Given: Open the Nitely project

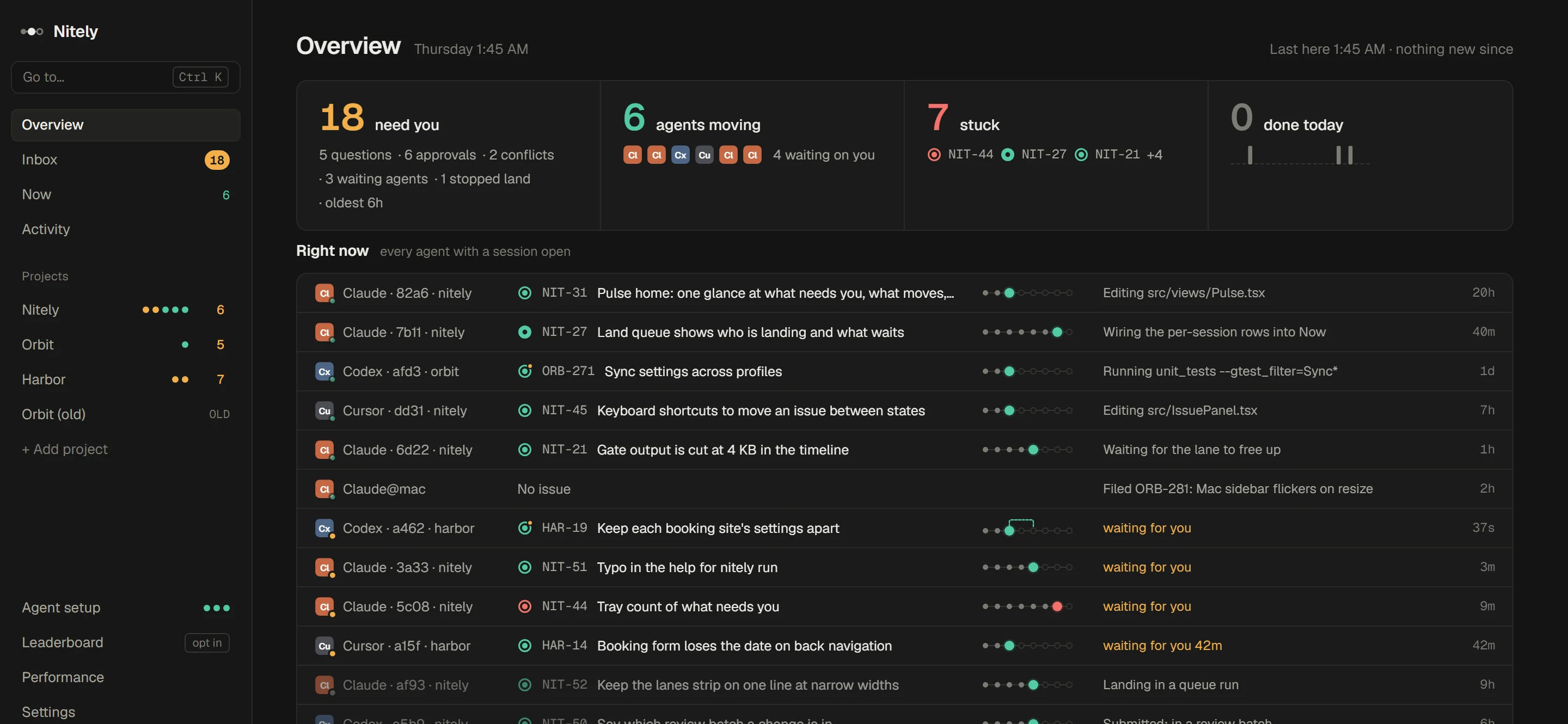Looking at the screenshot, I should pyautogui.click(x=125, y=310).
